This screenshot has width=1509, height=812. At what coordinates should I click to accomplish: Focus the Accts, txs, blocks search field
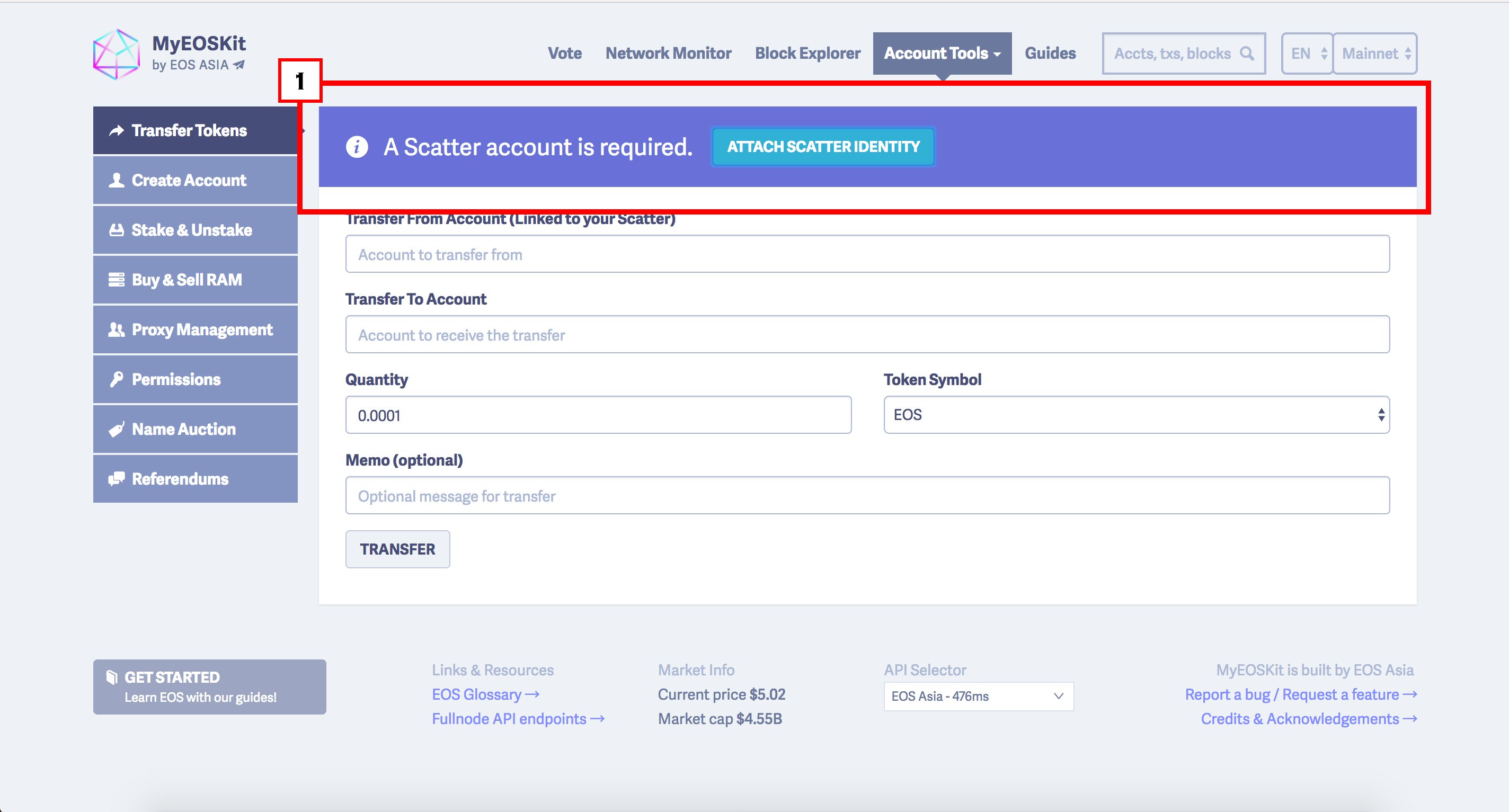[x=1183, y=53]
